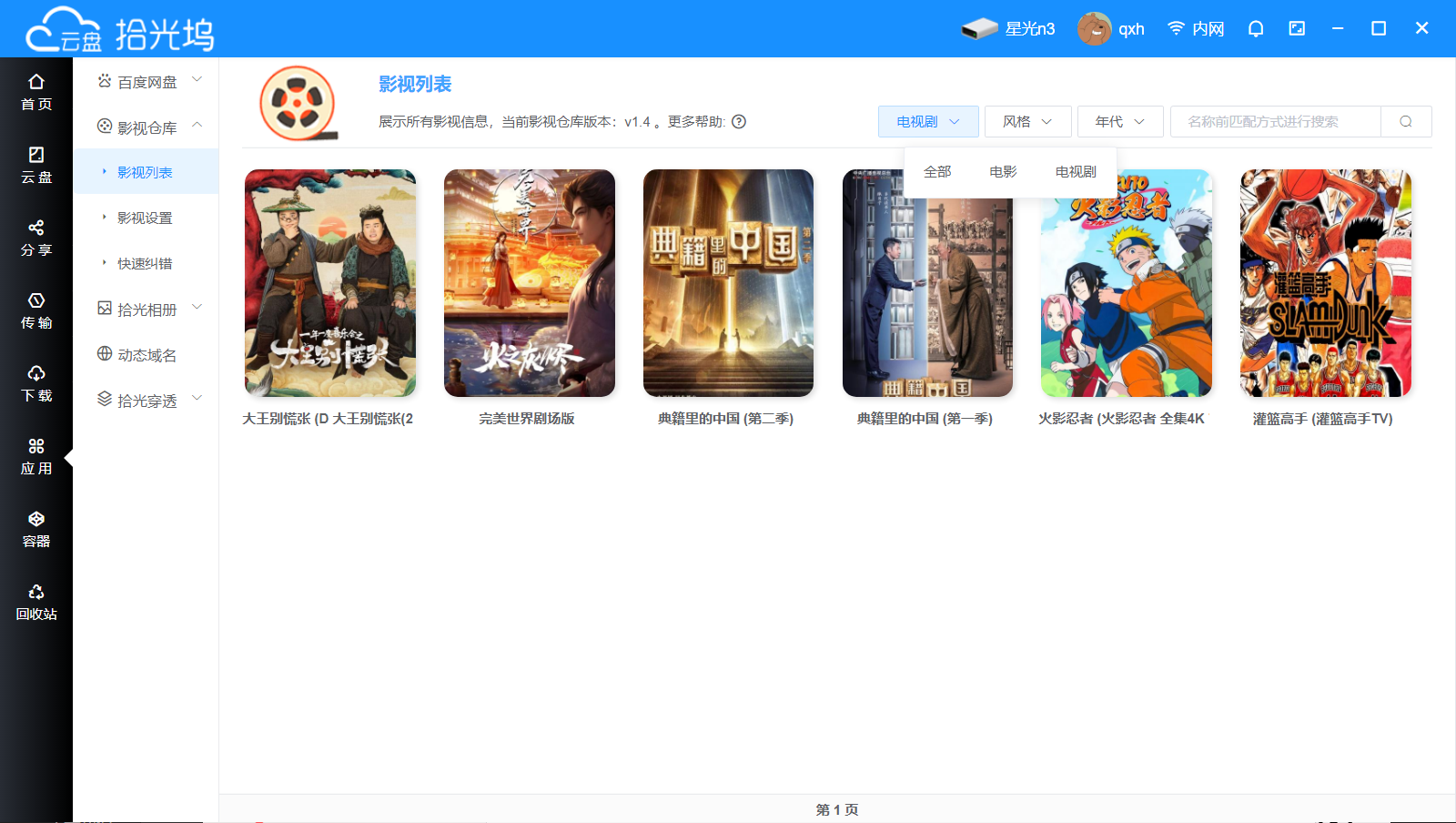The height and width of the screenshot is (823, 1456).
Task: Open the 影视列表 sidebar item
Action: pos(146,172)
